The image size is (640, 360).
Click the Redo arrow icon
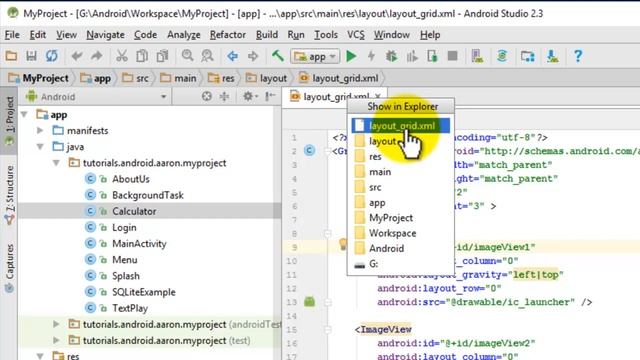[97, 56]
